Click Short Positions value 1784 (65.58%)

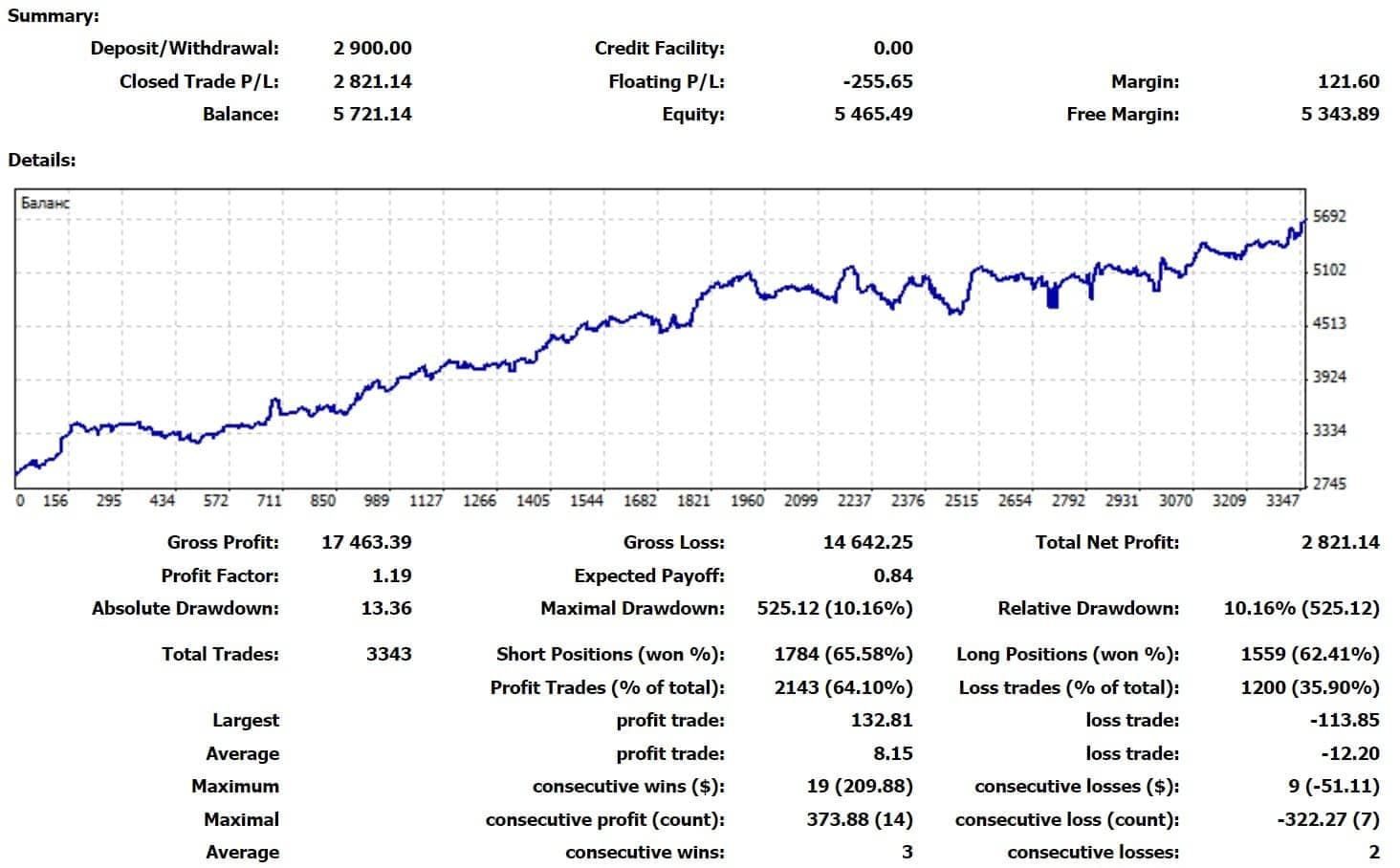(843, 654)
